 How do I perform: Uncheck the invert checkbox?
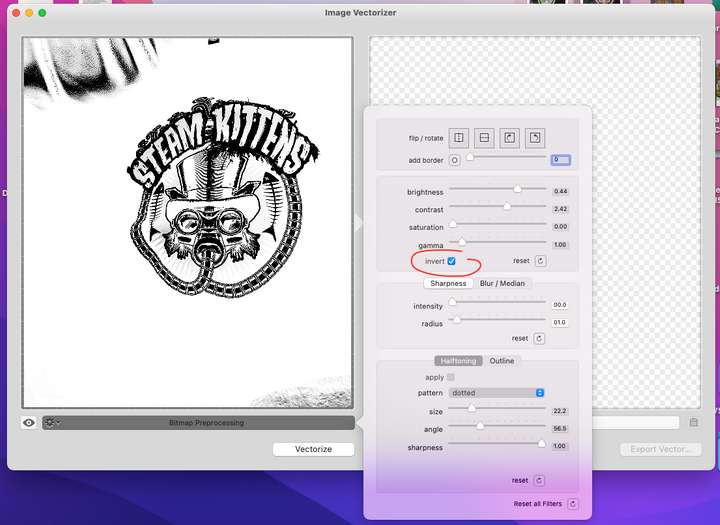[x=451, y=261]
